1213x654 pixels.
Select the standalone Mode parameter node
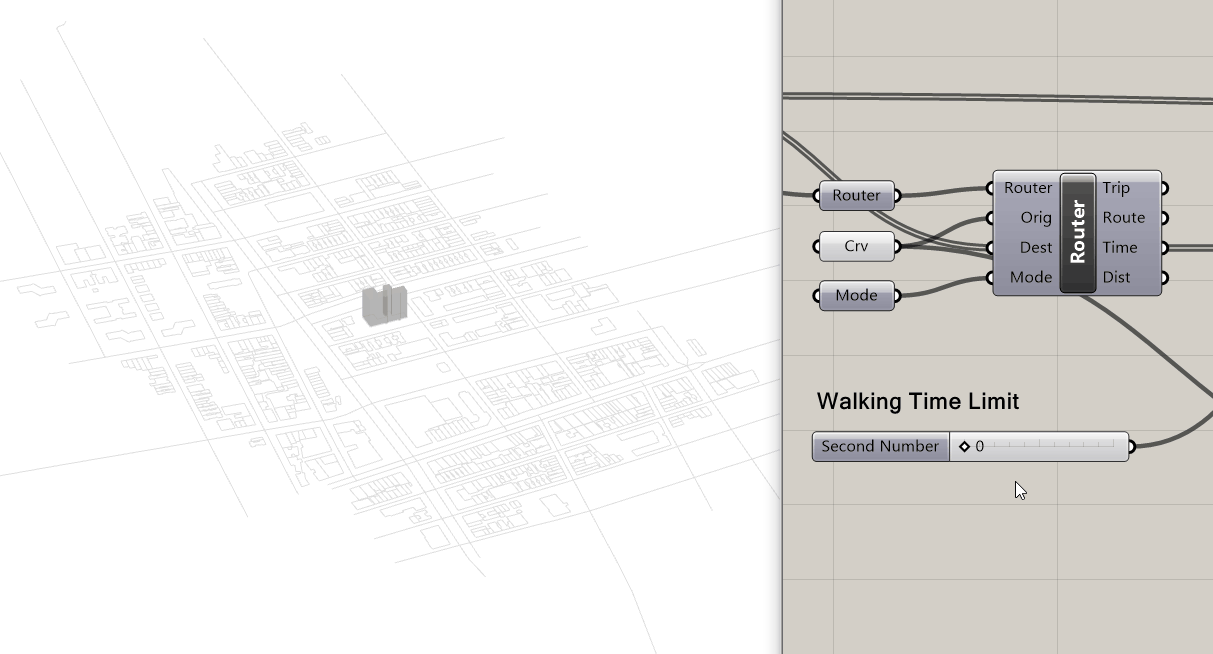856,296
